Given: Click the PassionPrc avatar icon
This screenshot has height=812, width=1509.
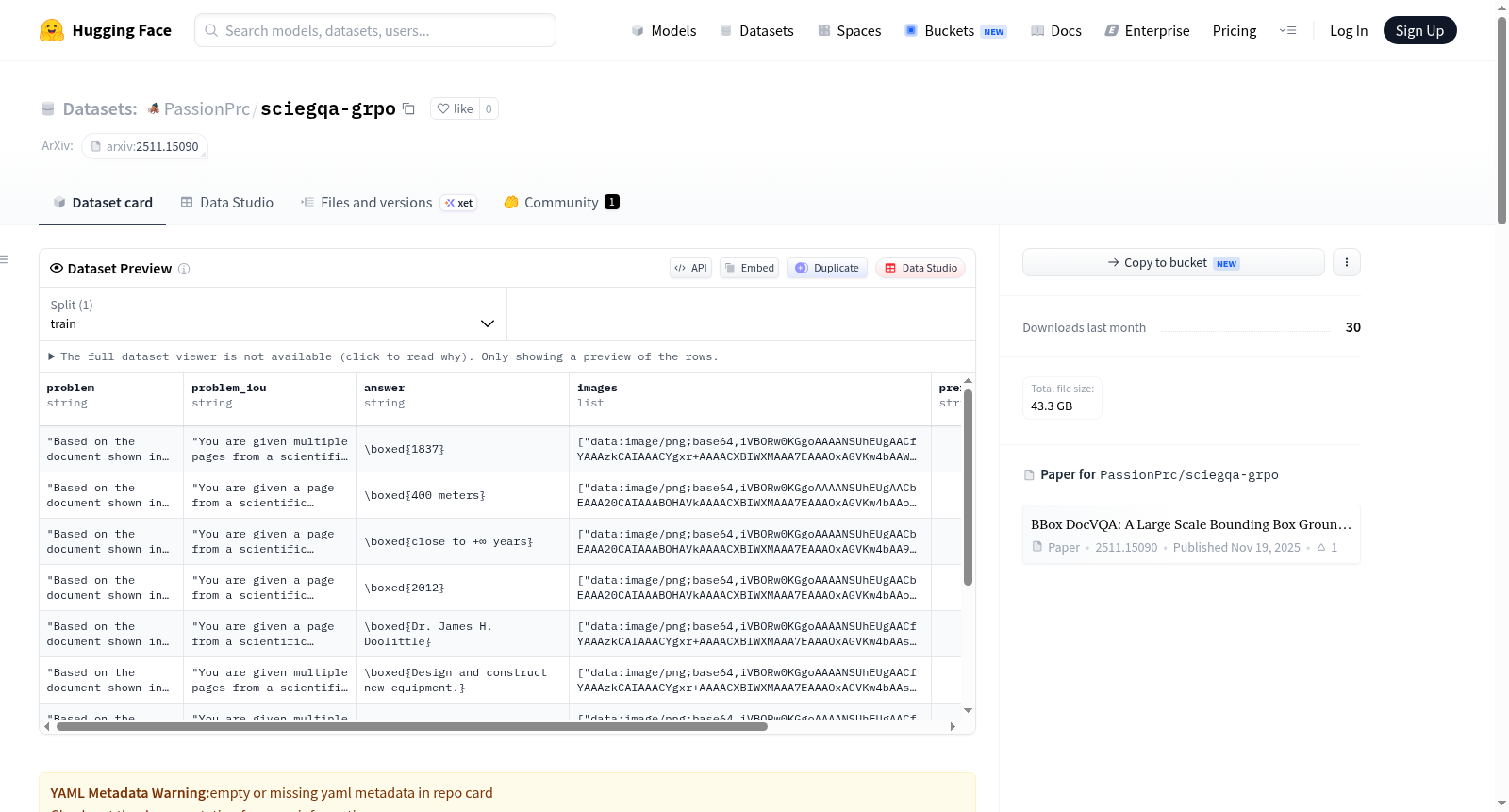Looking at the screenshot, I should click(154, 108).
